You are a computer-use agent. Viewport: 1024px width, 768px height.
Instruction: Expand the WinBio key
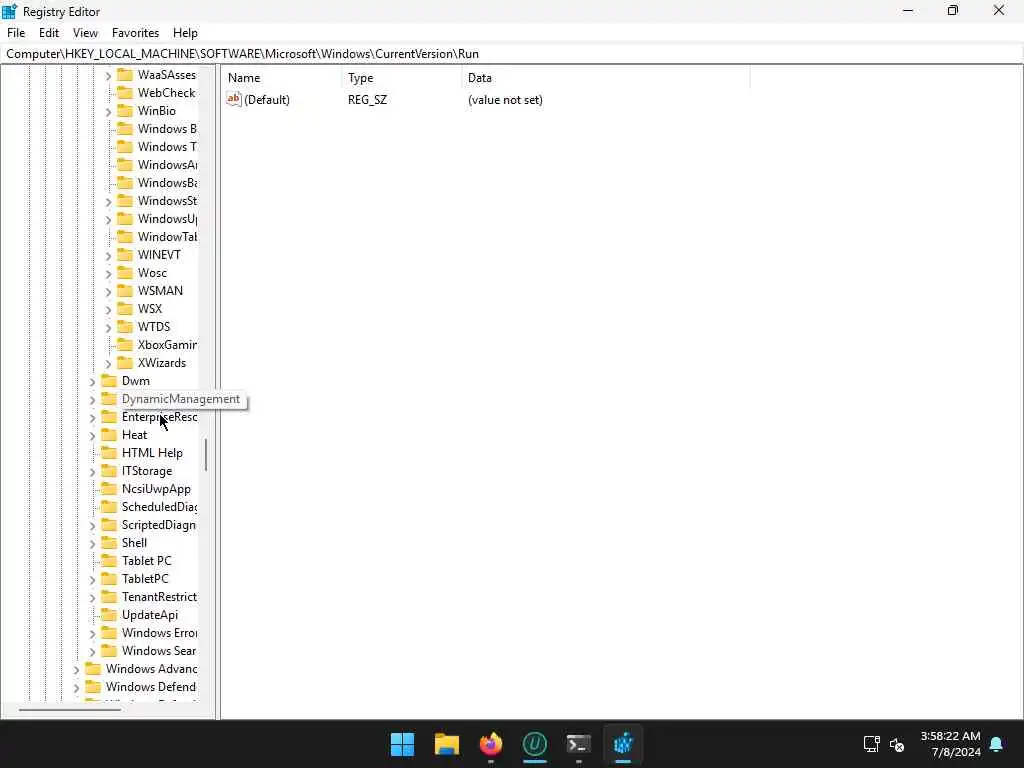[x=108, y=112]
